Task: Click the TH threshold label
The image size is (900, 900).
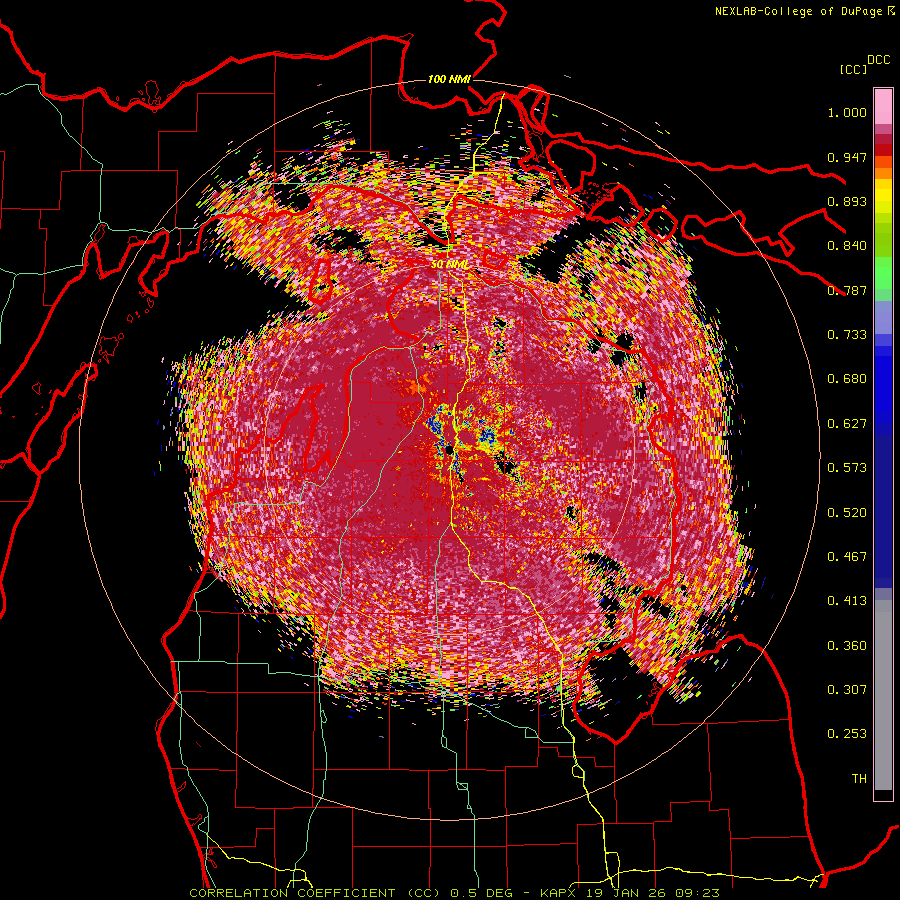Action: tap(859, 779)
